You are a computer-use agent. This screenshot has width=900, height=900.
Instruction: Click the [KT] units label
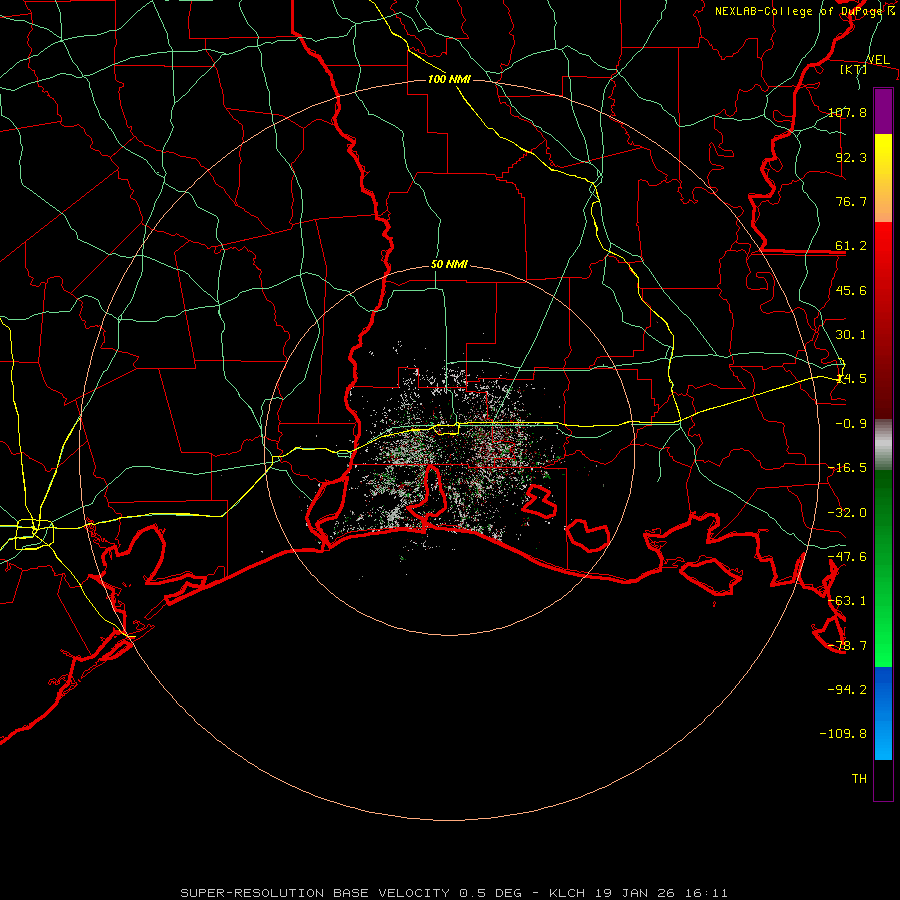point(853,69)
